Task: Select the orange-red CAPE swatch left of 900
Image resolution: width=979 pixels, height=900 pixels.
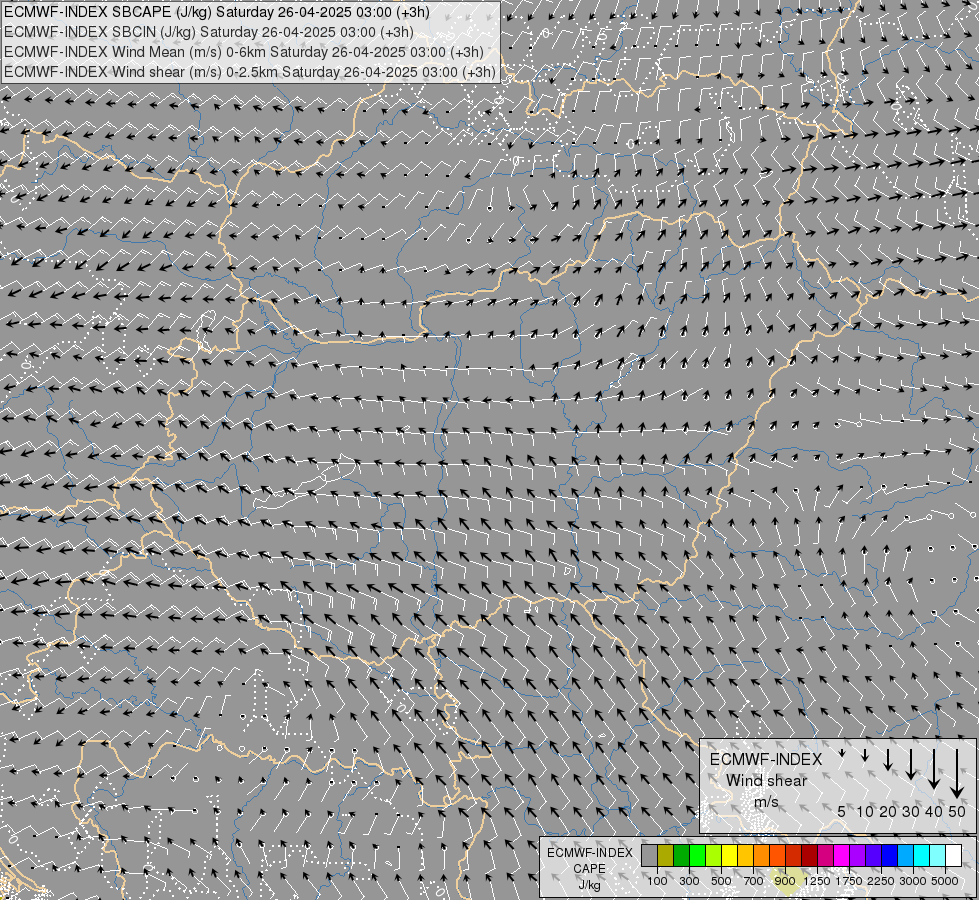Action: [777, 855]
